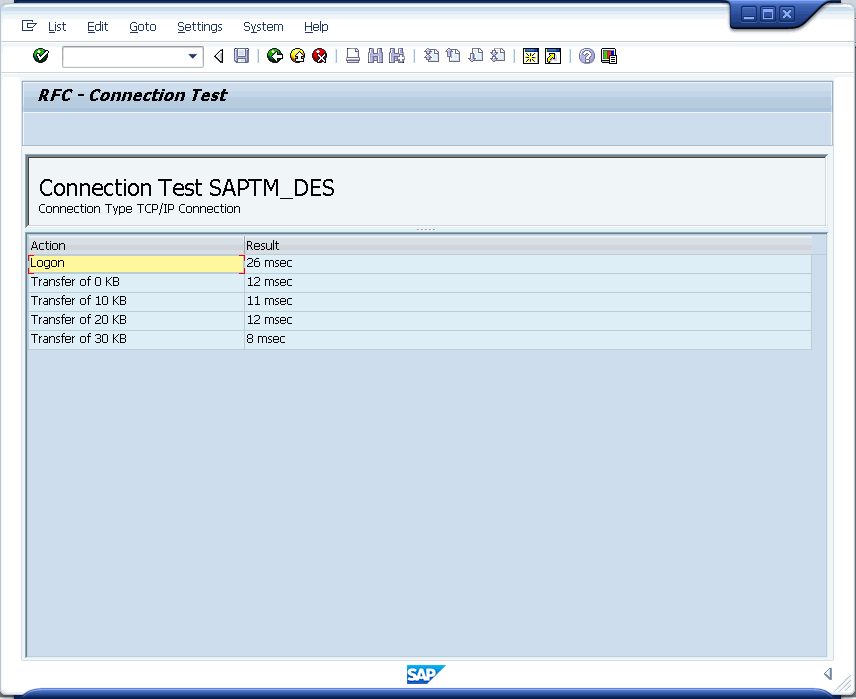Open the command field dropdown arrow
The height and width of the screenshot is (699, 856).
[193, 56]
